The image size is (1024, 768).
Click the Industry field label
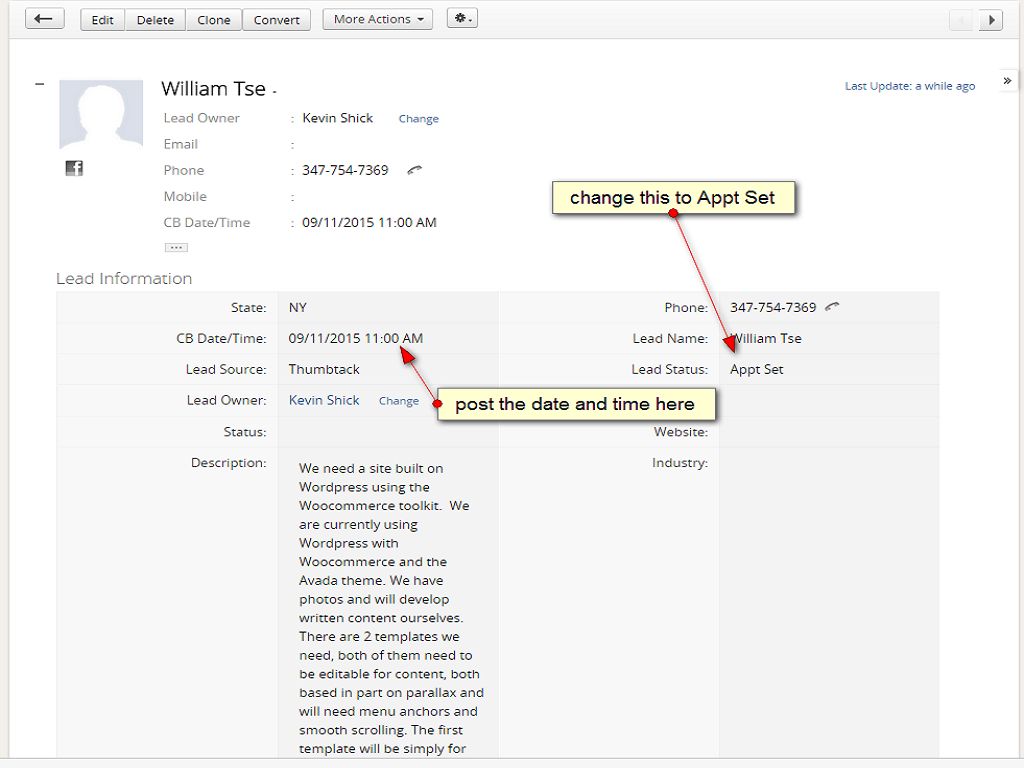pos(680,463)
